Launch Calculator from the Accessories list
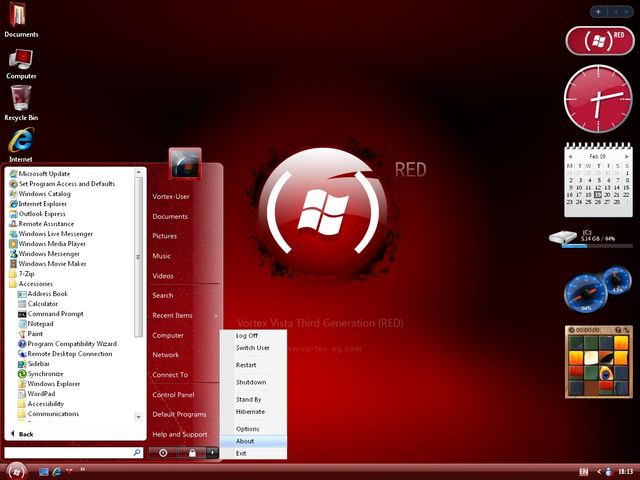 pos(42,304)
